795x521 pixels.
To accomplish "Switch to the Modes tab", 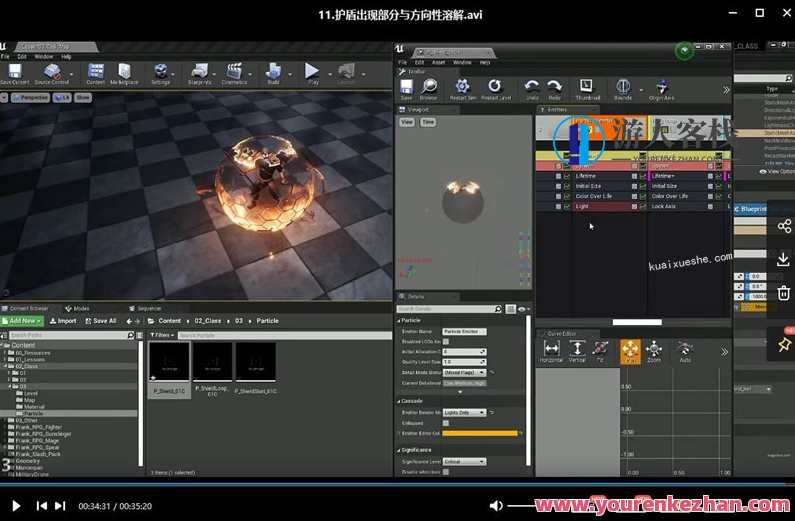I will (77, 308).
